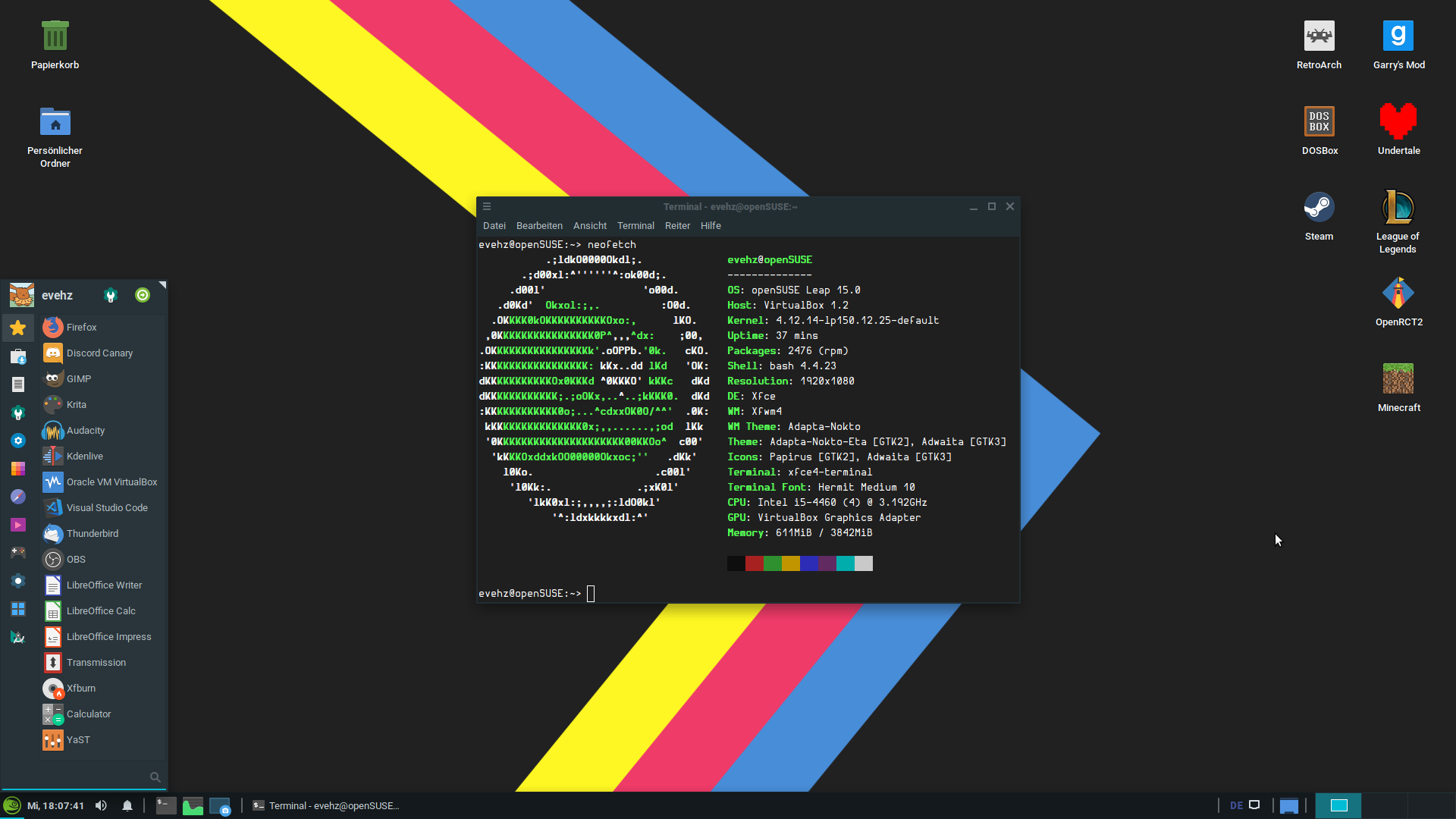Viewport: 1456px width, 819px height.
Task: Click the openSUSE menu button in taskbar
Action: pyautogui.click(x=11, y=806)
